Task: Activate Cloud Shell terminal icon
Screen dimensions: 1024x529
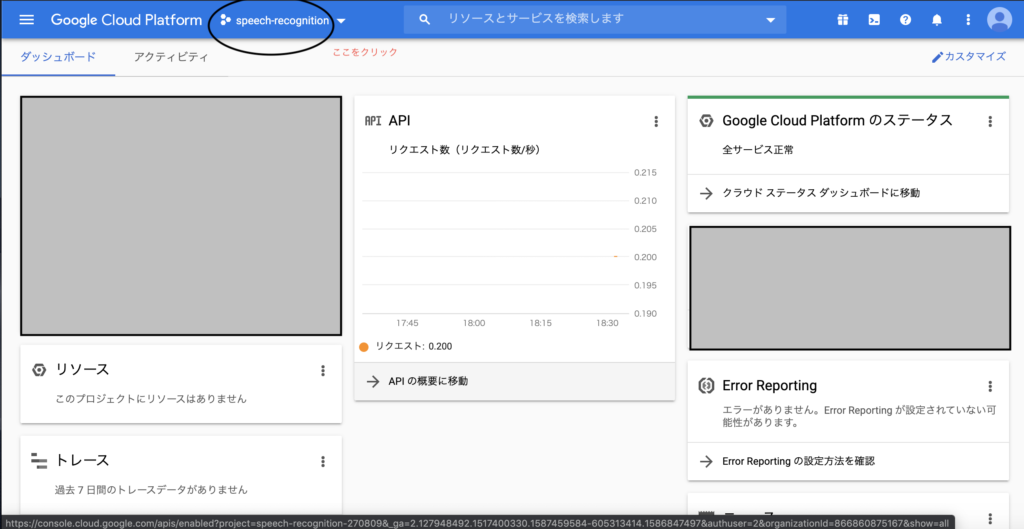Action: point(874,20)
